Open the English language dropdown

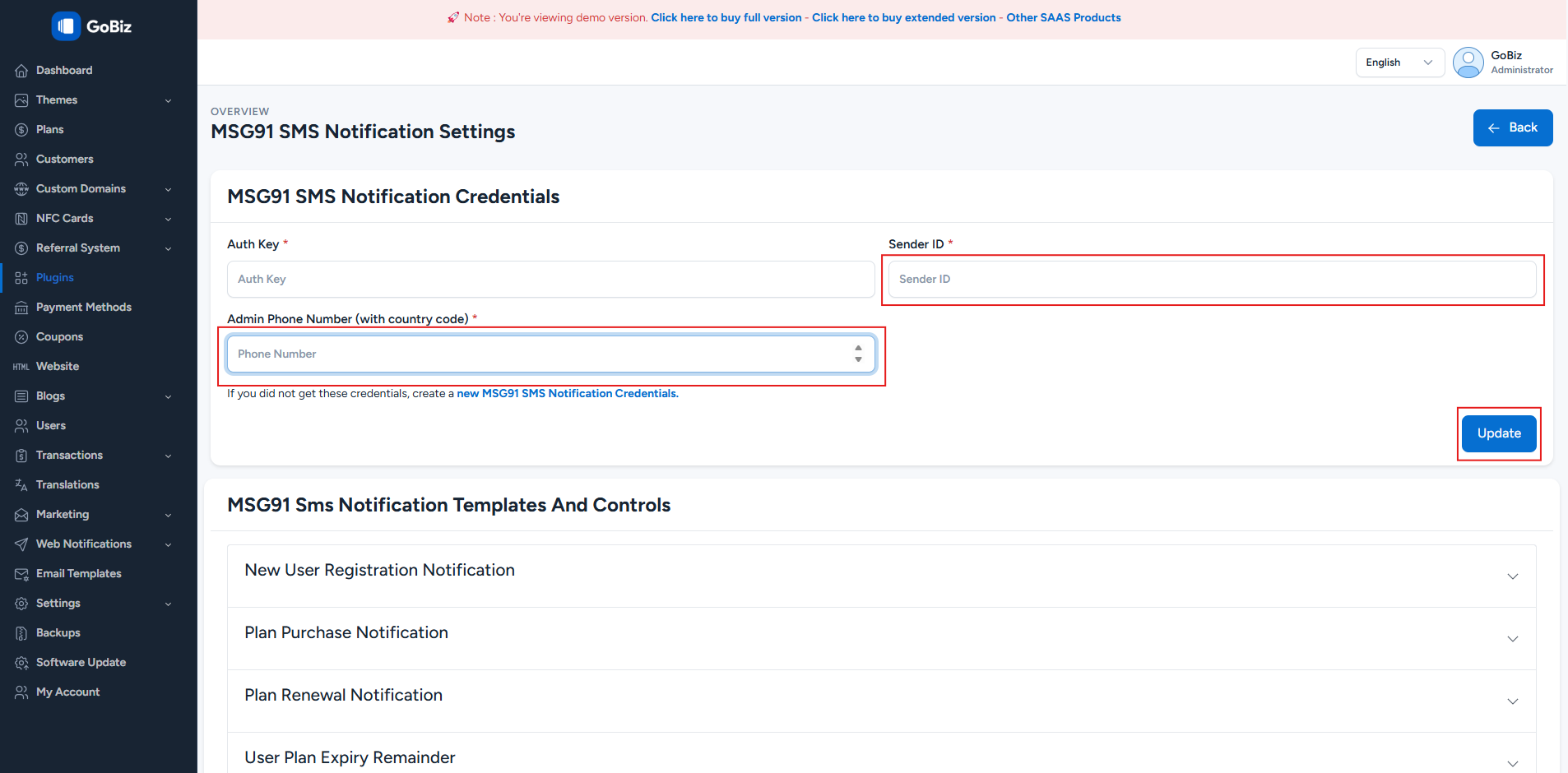[x=1399, y=62]
